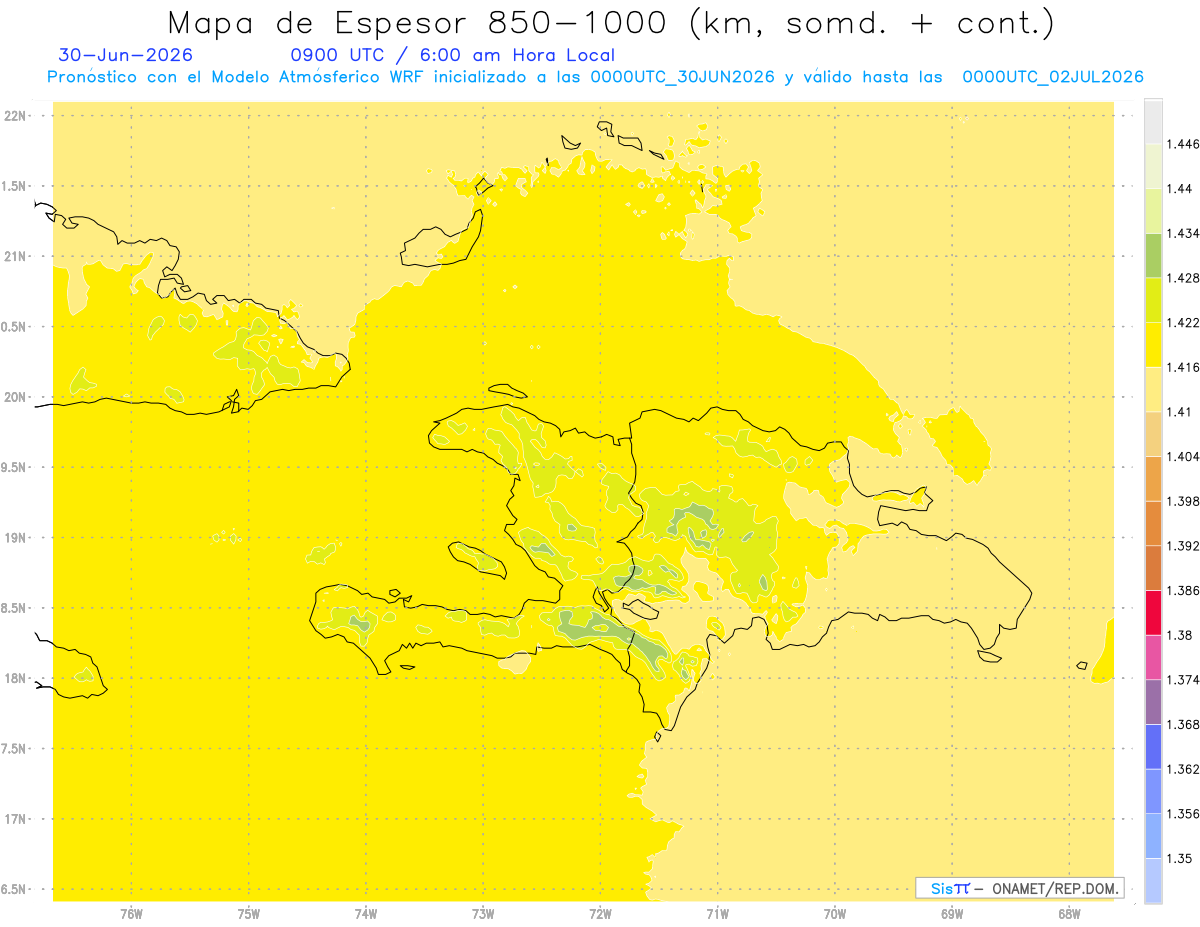Click the longitude label '68W'
The width and height of the screenshot is (1200, 927).
pos(1069,913)
